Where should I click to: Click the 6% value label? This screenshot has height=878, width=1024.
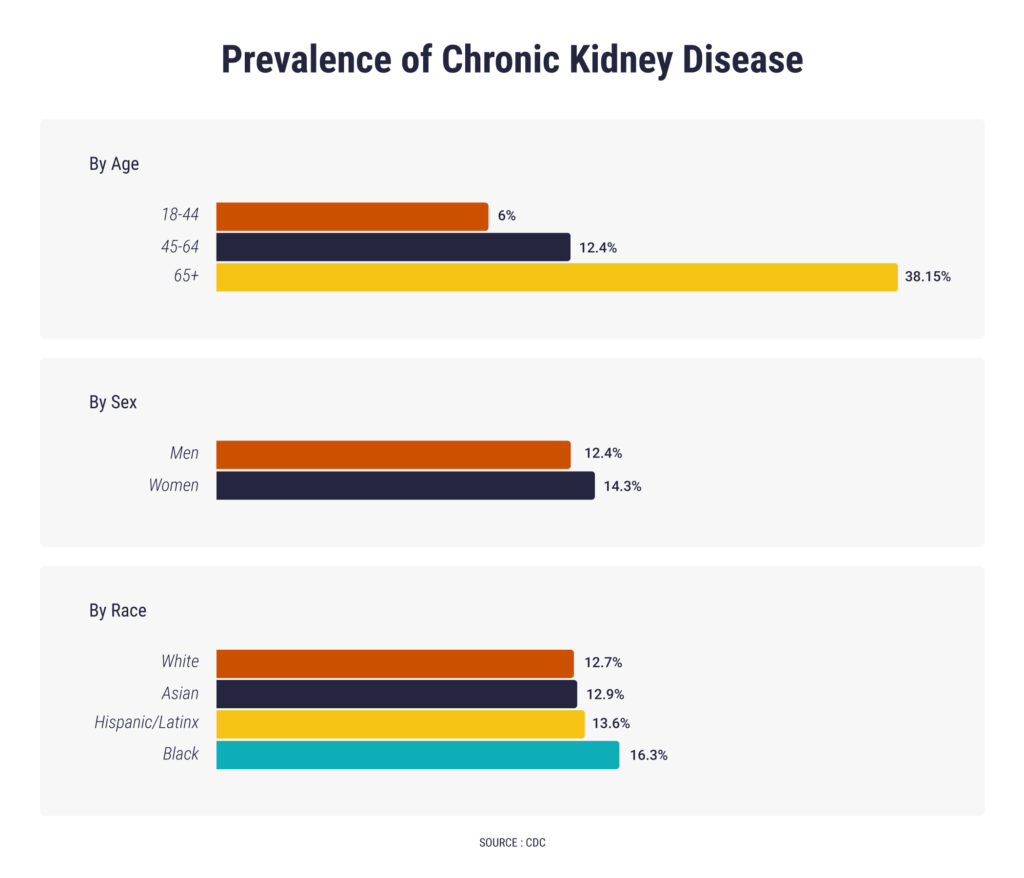pos(507,216)
